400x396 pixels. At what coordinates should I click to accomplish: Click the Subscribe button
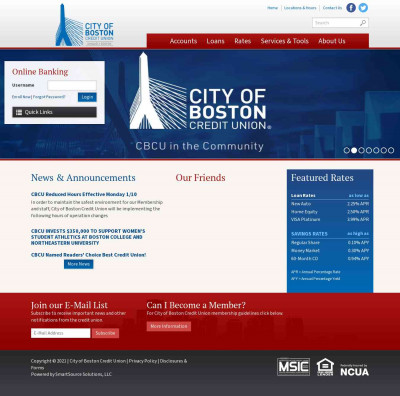click(x=105, y=333)
